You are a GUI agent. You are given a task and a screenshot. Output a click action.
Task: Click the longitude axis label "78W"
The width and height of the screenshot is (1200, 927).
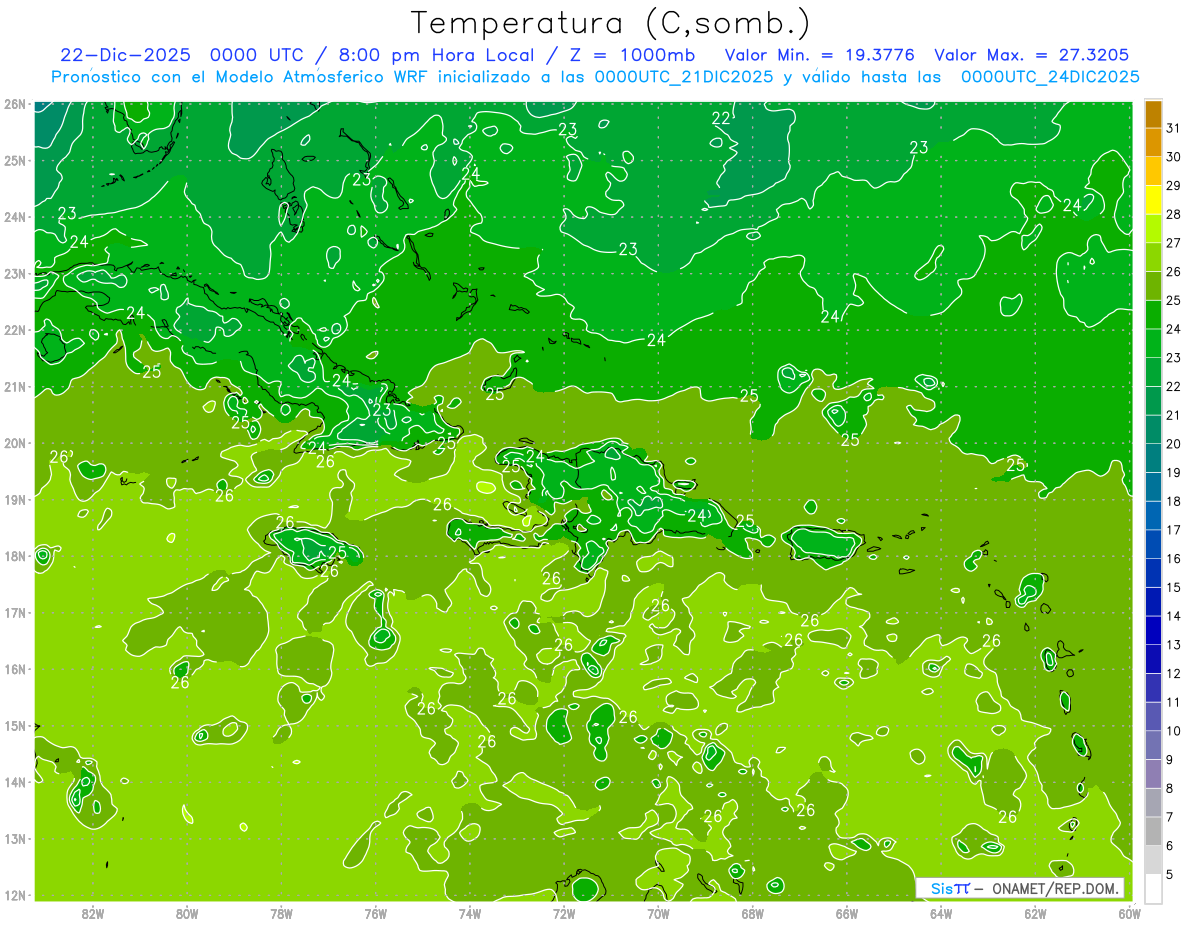pos(282,913)
